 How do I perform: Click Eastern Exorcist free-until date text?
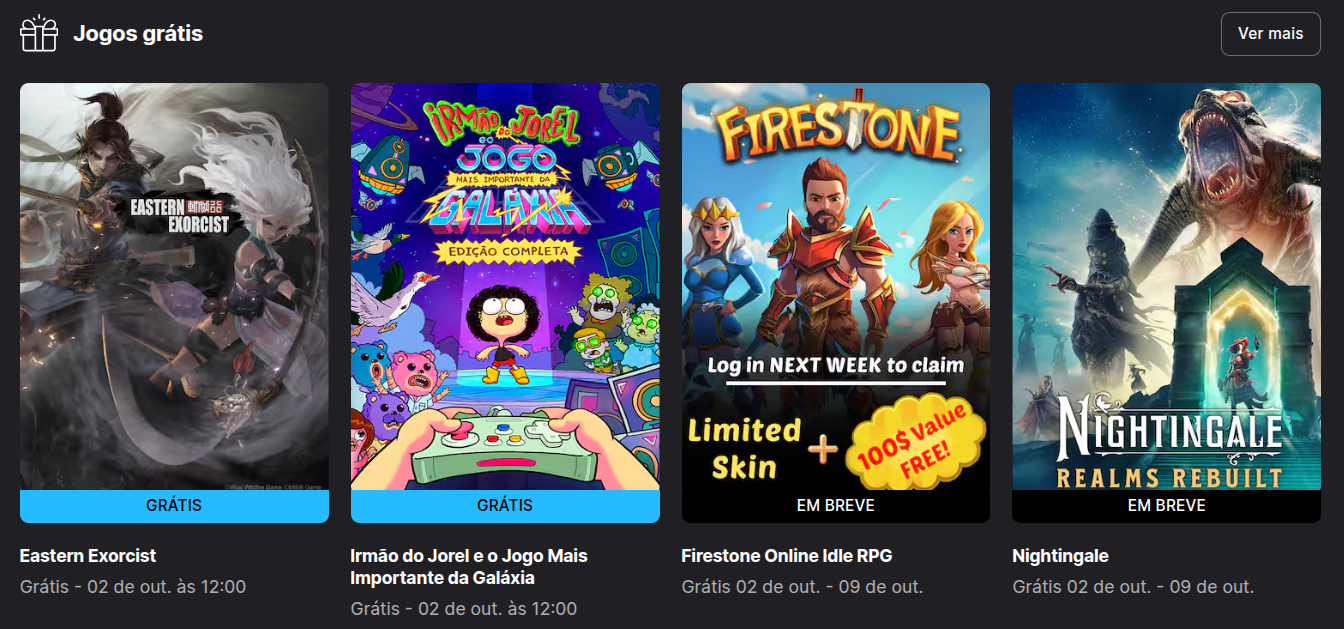(133, 587)
